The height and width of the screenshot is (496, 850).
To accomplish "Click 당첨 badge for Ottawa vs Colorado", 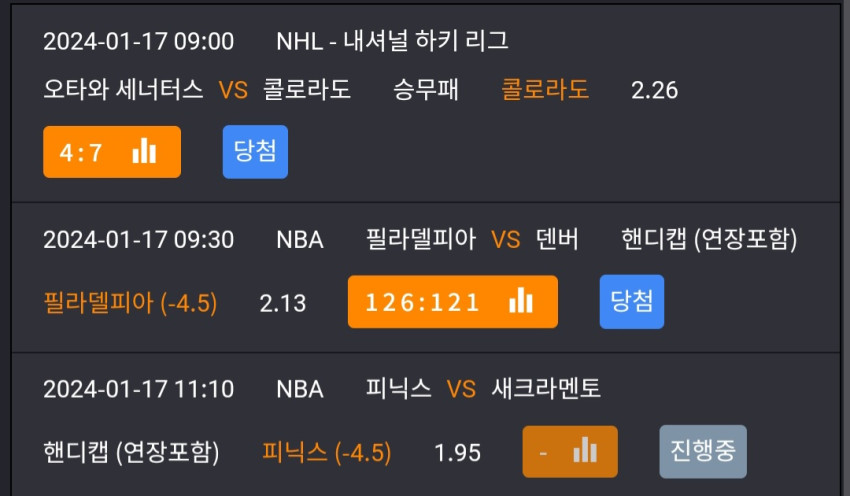I will tap(255, 152).
